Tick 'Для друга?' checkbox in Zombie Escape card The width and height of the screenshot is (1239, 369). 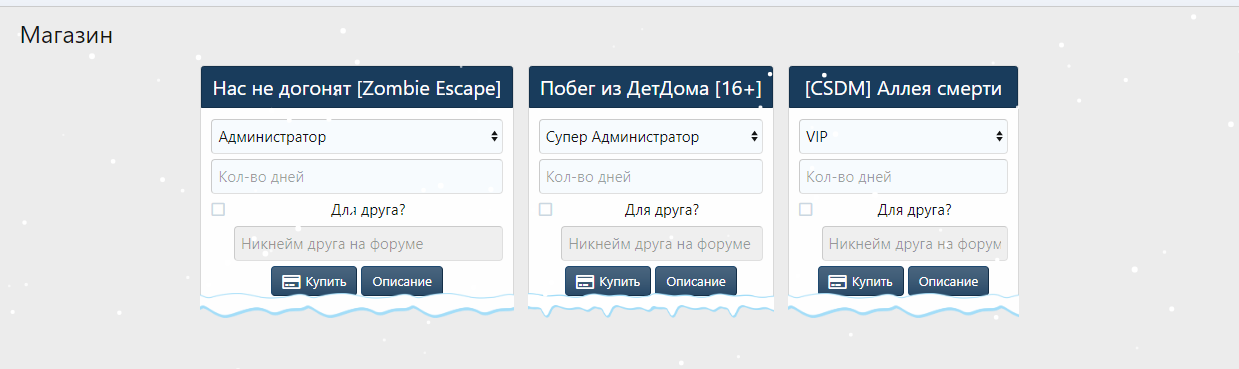click(218, 209)
